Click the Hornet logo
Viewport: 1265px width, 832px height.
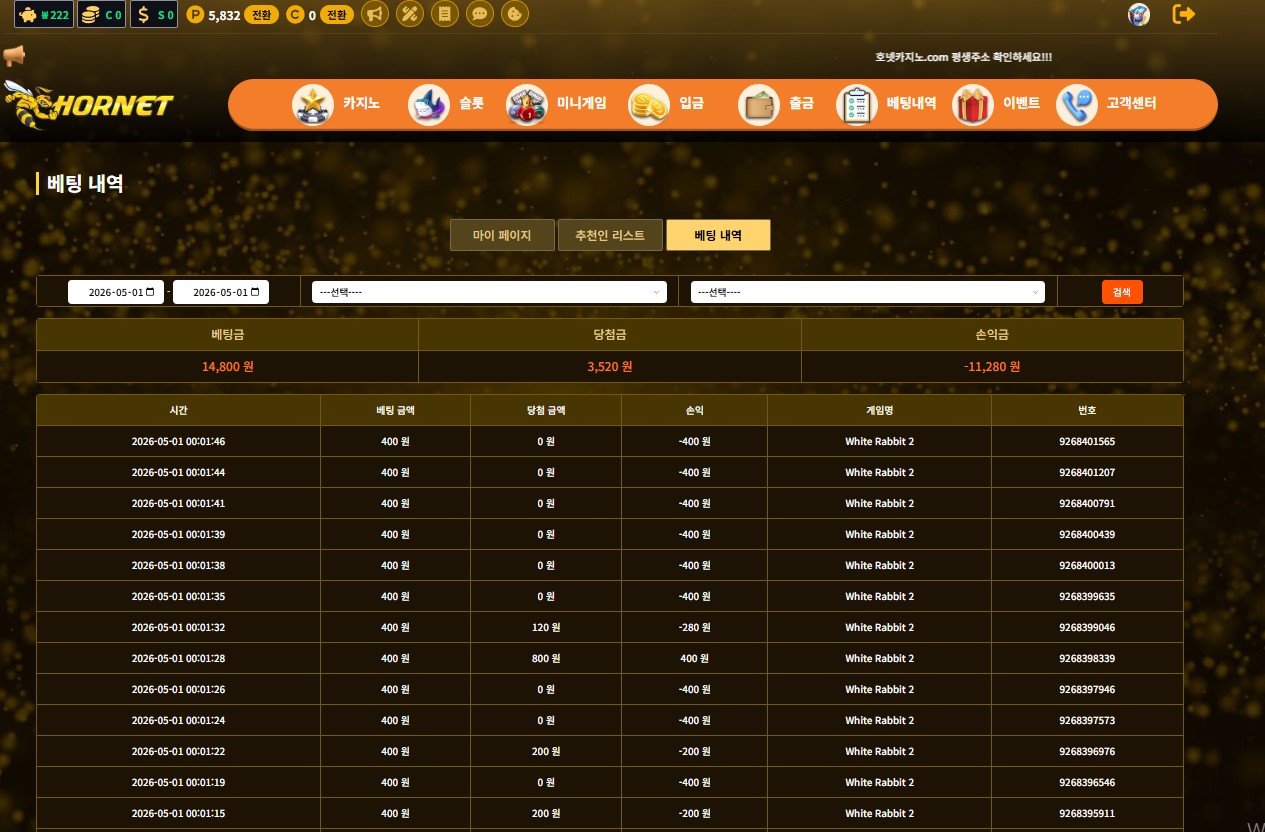pos(89,105)
